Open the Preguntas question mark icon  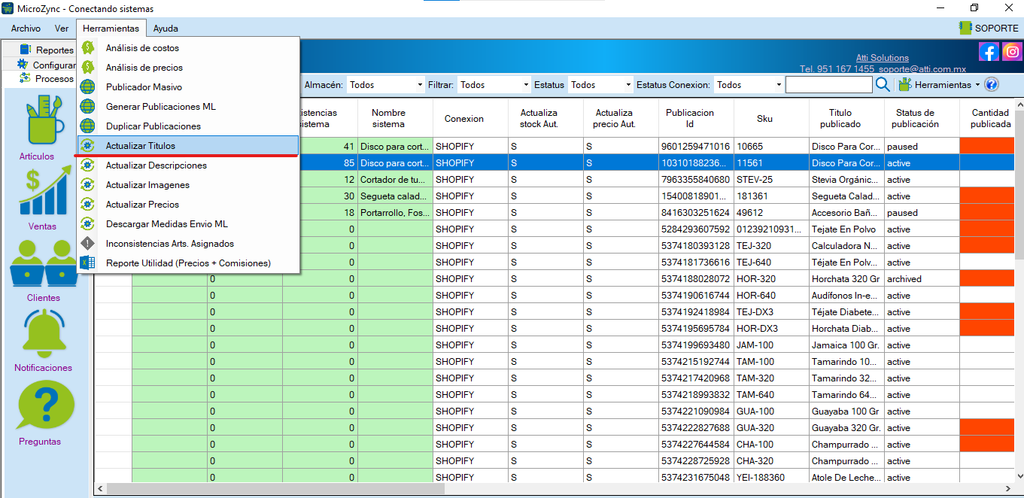tap(44, 405)
